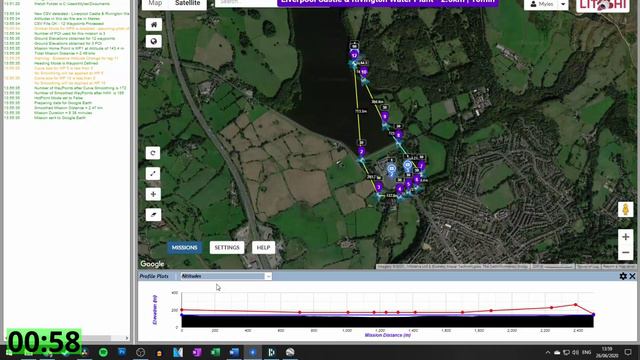Open the HELP menu
This screenshot has height=360, width=640.
263,248
